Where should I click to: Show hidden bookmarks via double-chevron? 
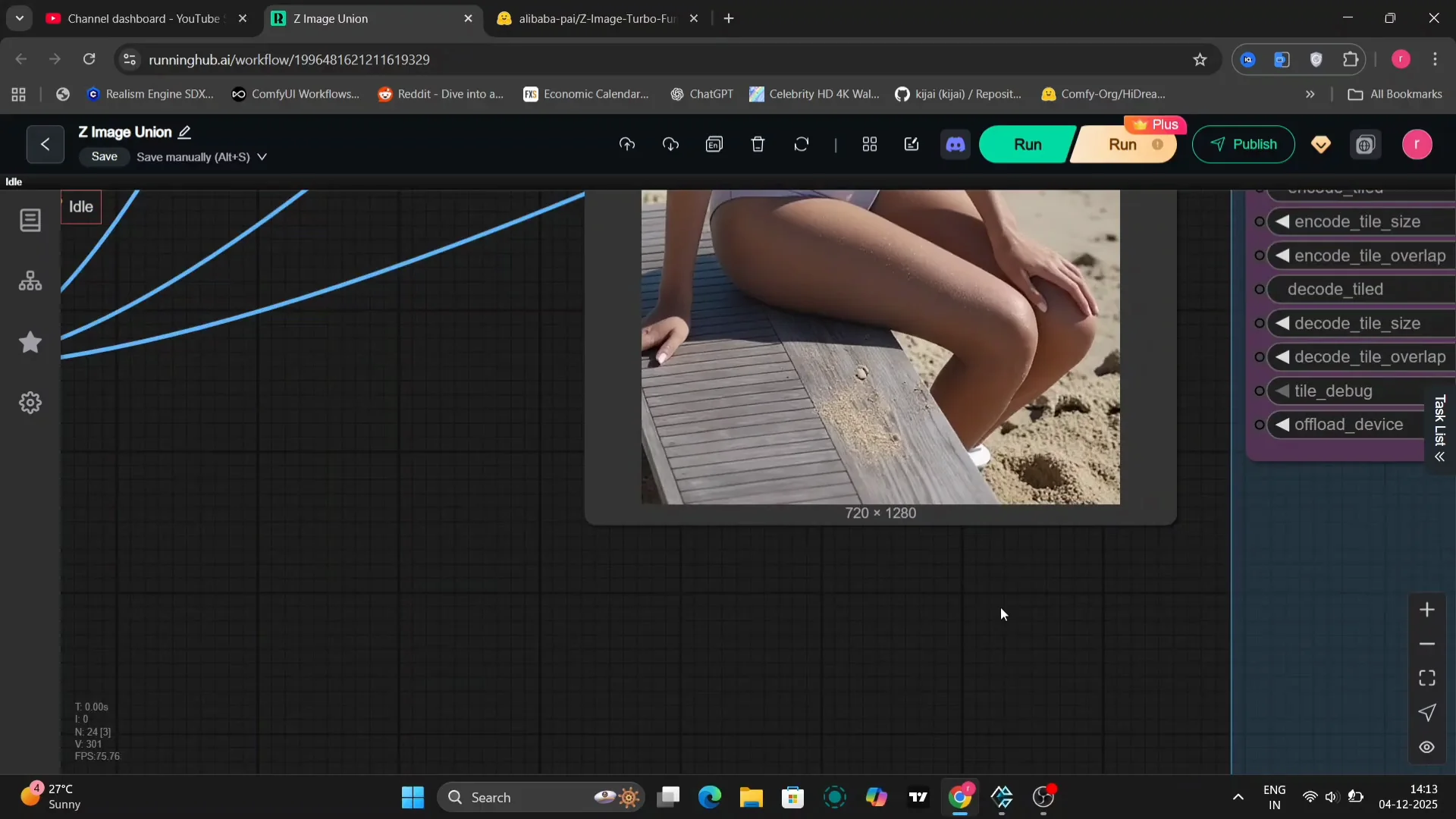[1310, 94]
